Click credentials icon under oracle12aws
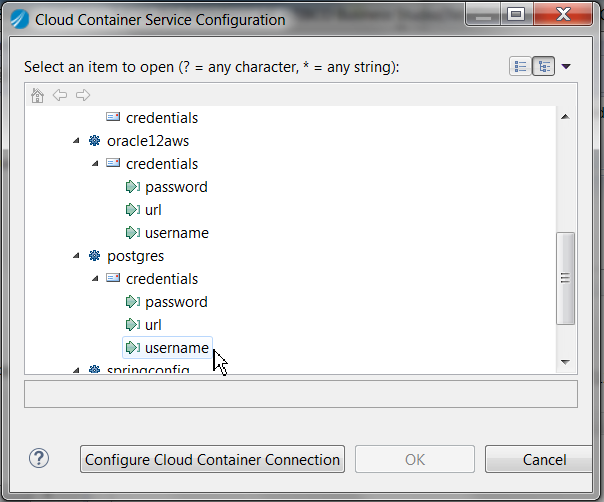The image size is (604, 502). coord(113,163)
